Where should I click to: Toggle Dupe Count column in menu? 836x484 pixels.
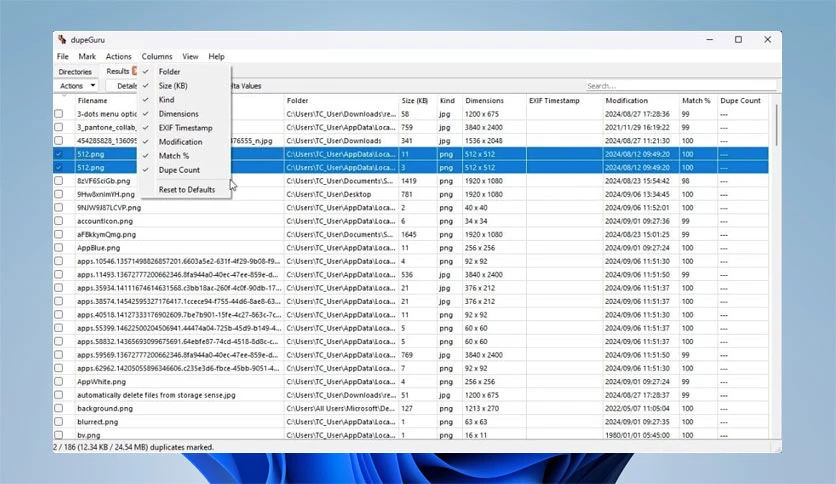184,170
